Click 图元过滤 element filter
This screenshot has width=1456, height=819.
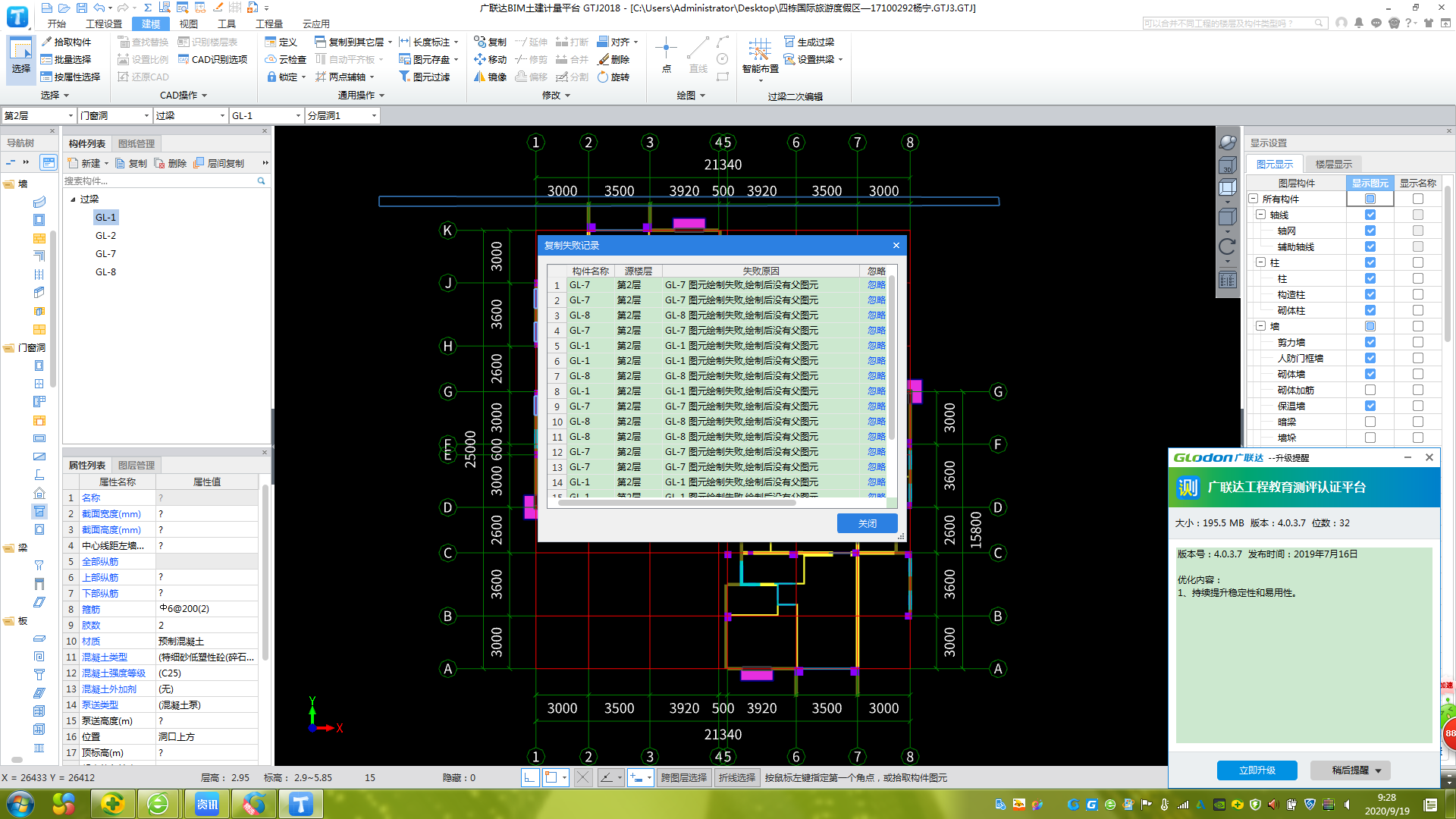[425, 77]
